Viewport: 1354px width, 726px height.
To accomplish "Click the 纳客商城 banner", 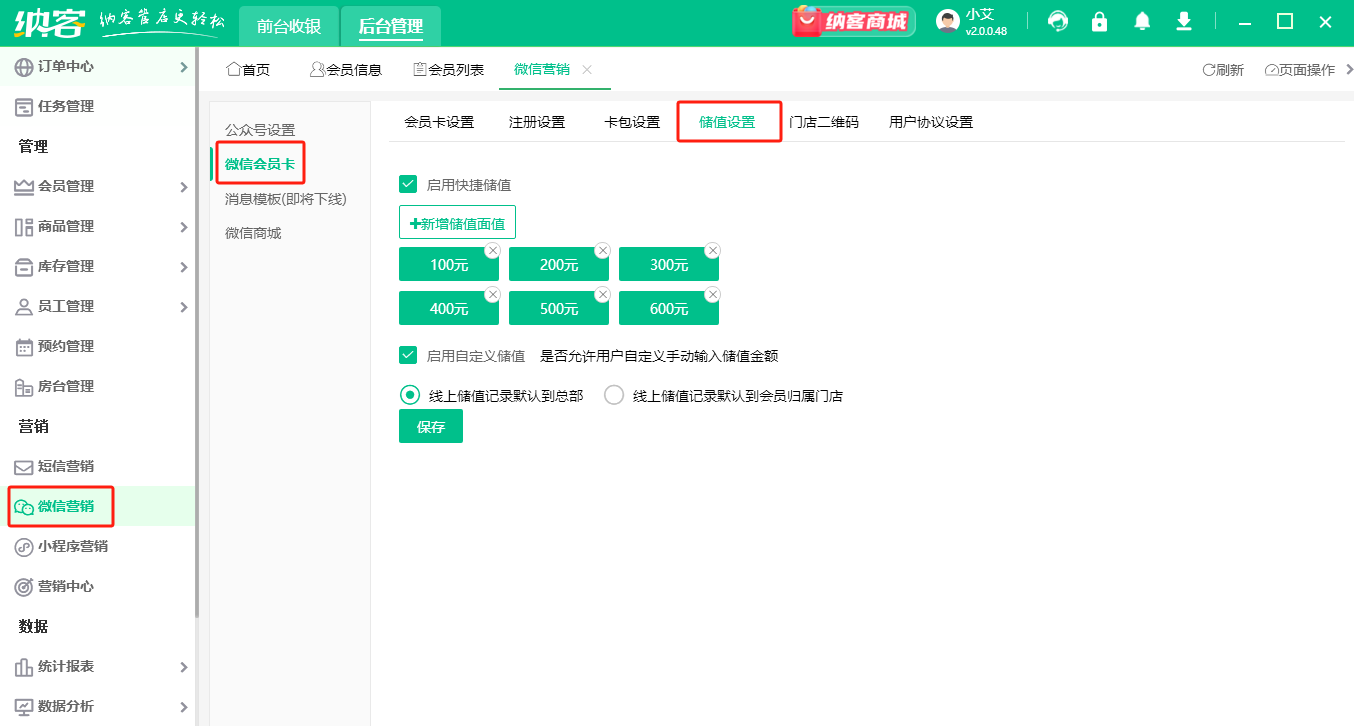I will 853,20.
